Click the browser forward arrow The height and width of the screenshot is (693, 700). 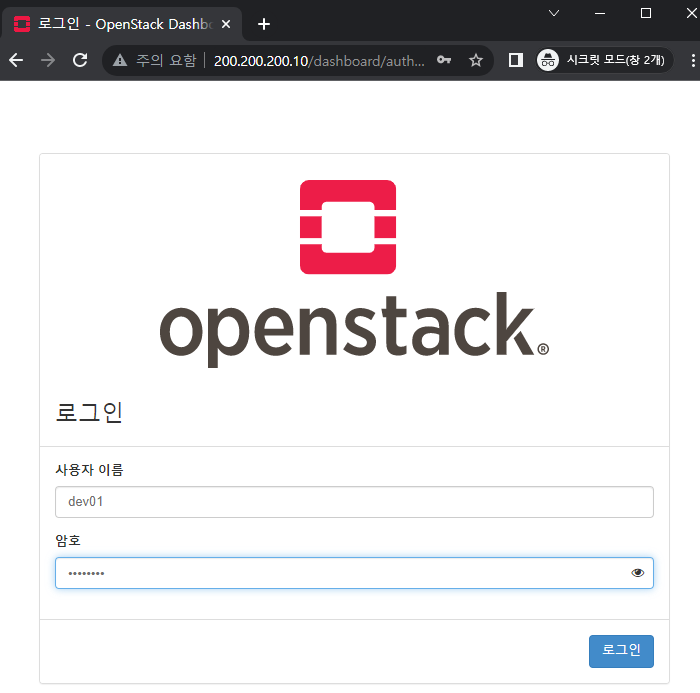48,60
